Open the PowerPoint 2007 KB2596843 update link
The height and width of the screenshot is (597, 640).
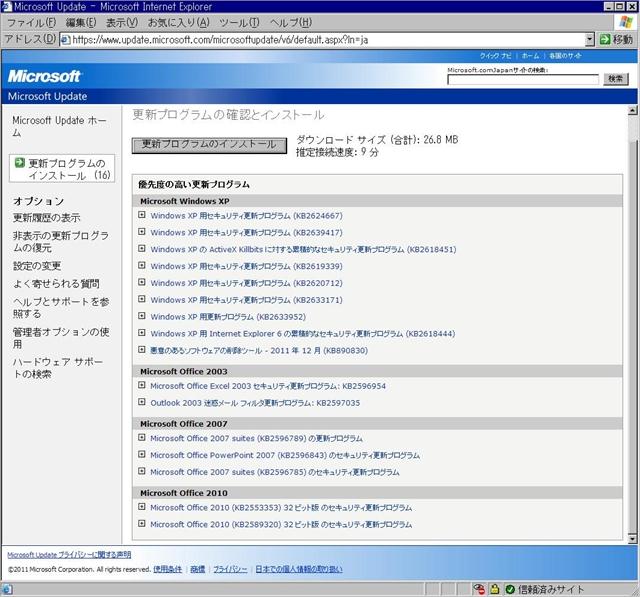point(285,455)
